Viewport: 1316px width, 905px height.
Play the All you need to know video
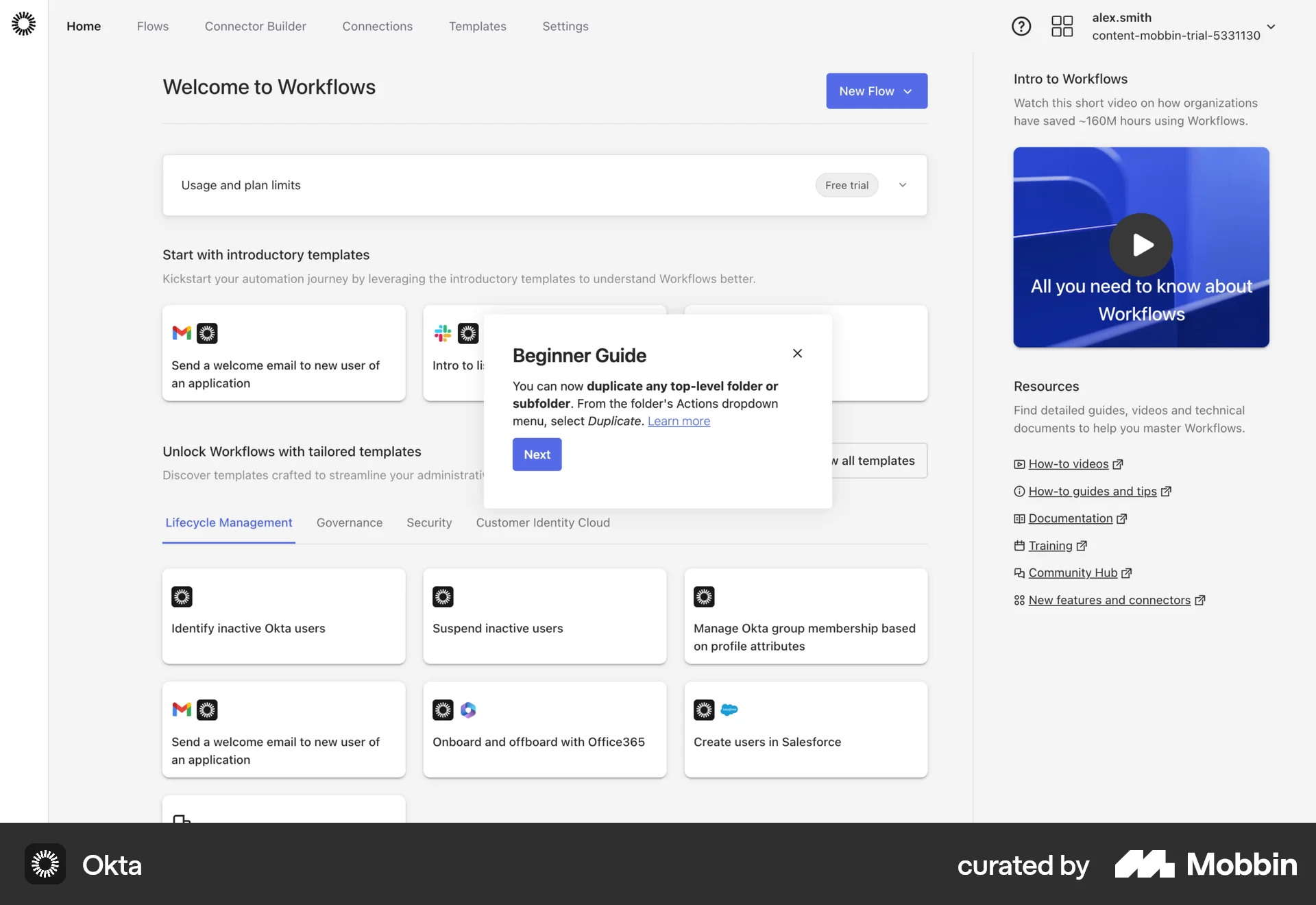coord(1141,245)
